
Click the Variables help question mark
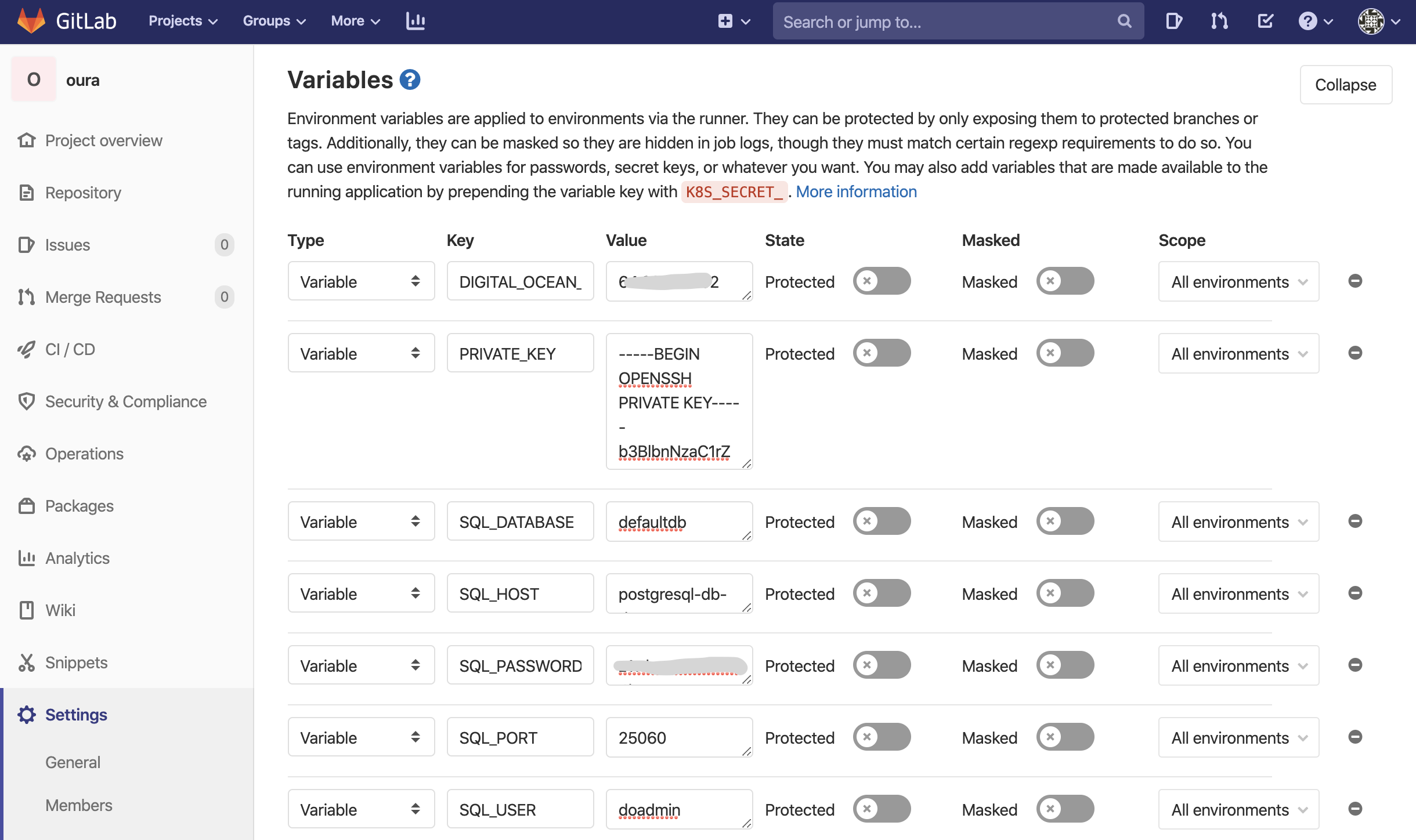(410, 79)
